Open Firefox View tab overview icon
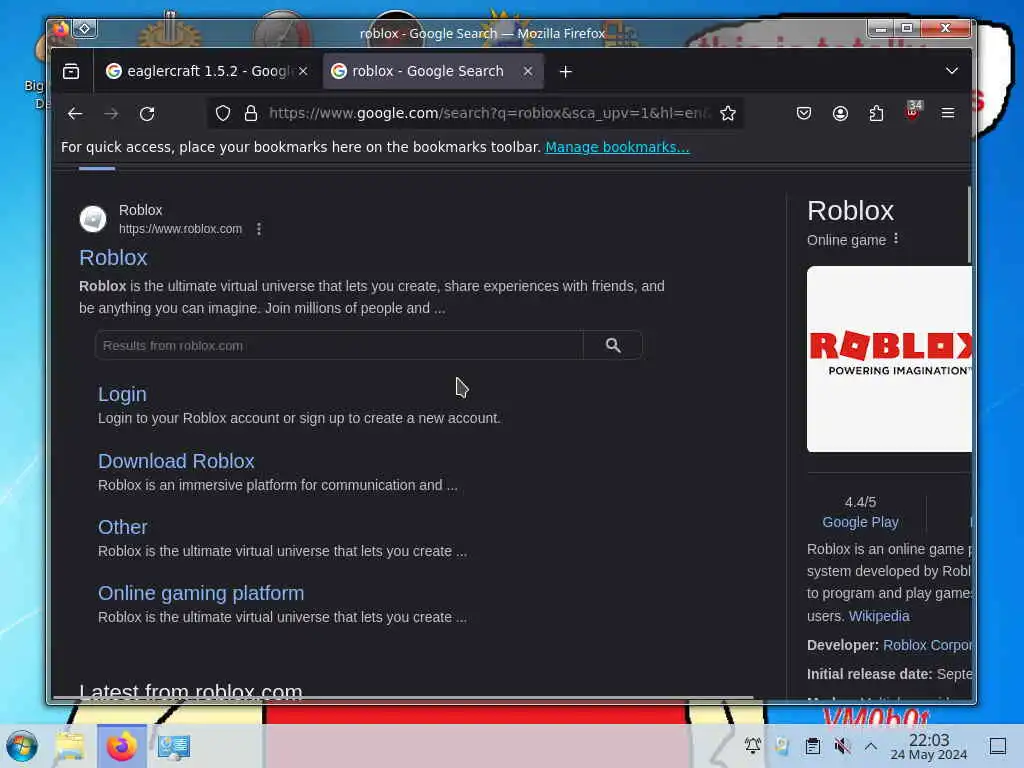The width and height of the screenshot is (1024, 768). pyautogui.click(x=71, y=71)
